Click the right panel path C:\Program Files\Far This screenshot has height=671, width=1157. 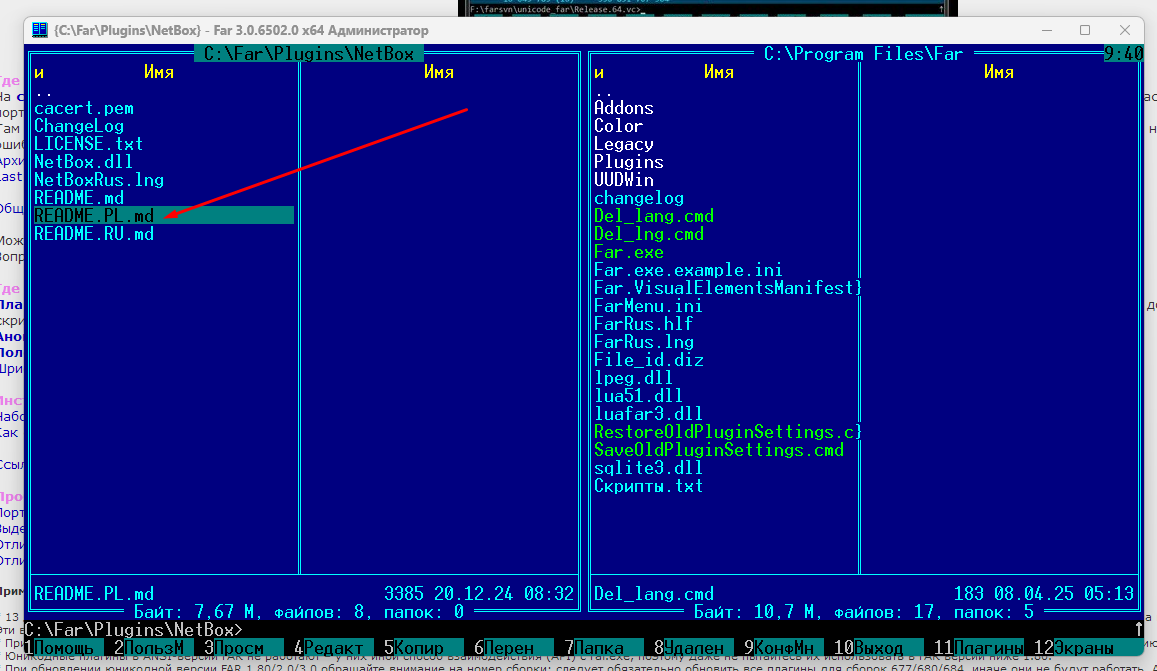pos(863,54)
